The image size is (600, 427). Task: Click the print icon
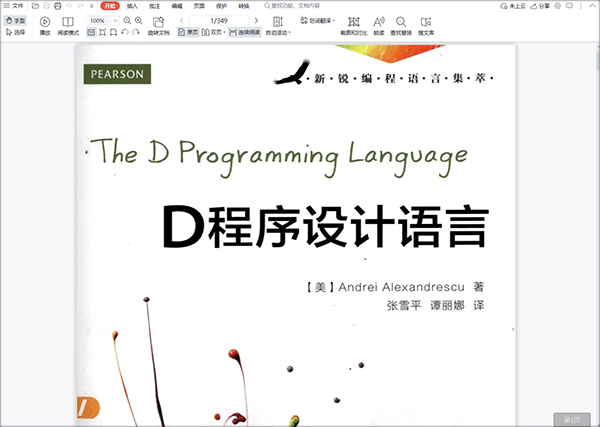point(57,6)
